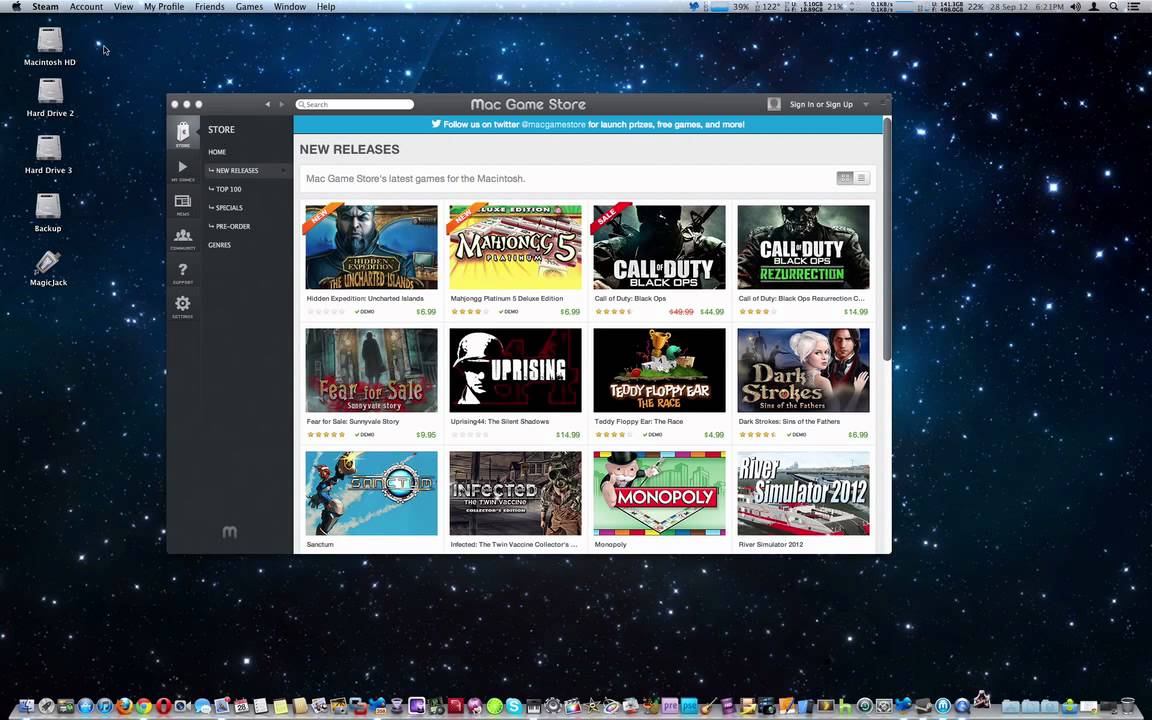The width and height of the screenshot is (1152, 720).
Task: Click the Search field
Action: [x=355, y=104]
